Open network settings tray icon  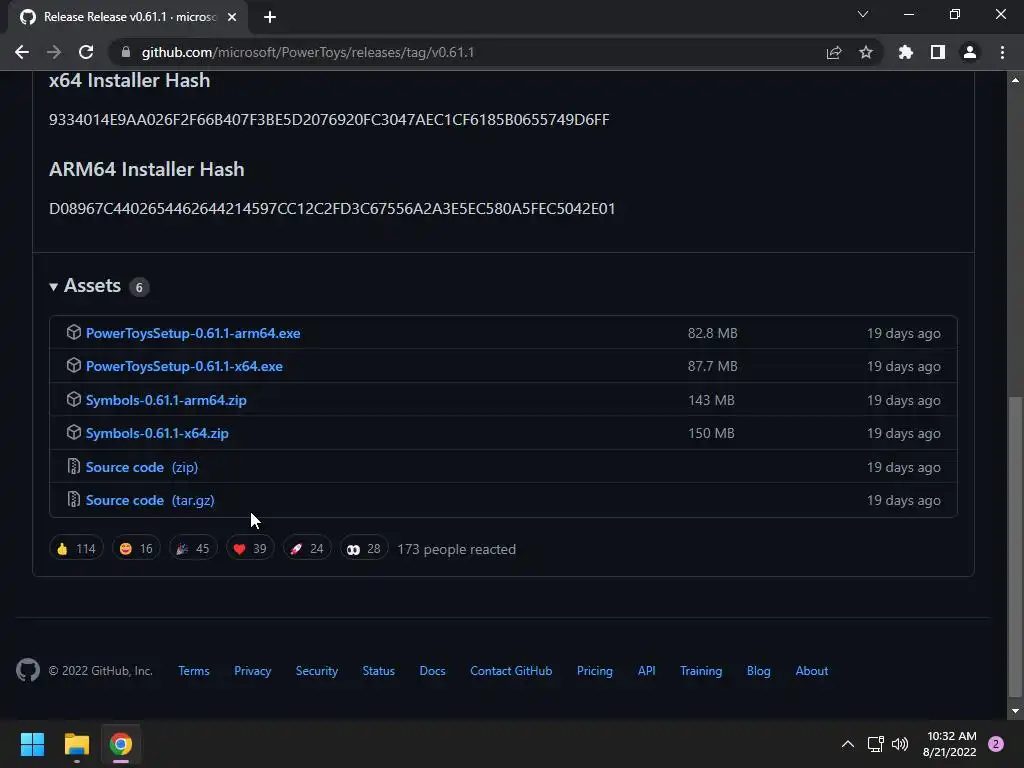tap(875, 744)
